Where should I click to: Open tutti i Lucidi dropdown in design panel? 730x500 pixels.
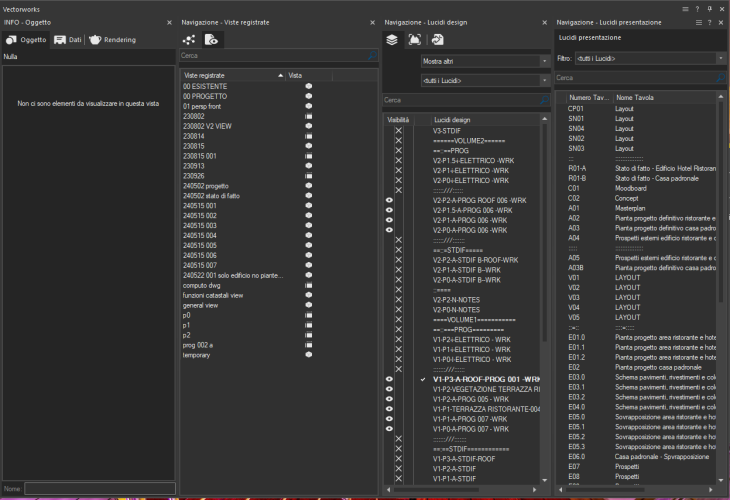coord(484,80)
